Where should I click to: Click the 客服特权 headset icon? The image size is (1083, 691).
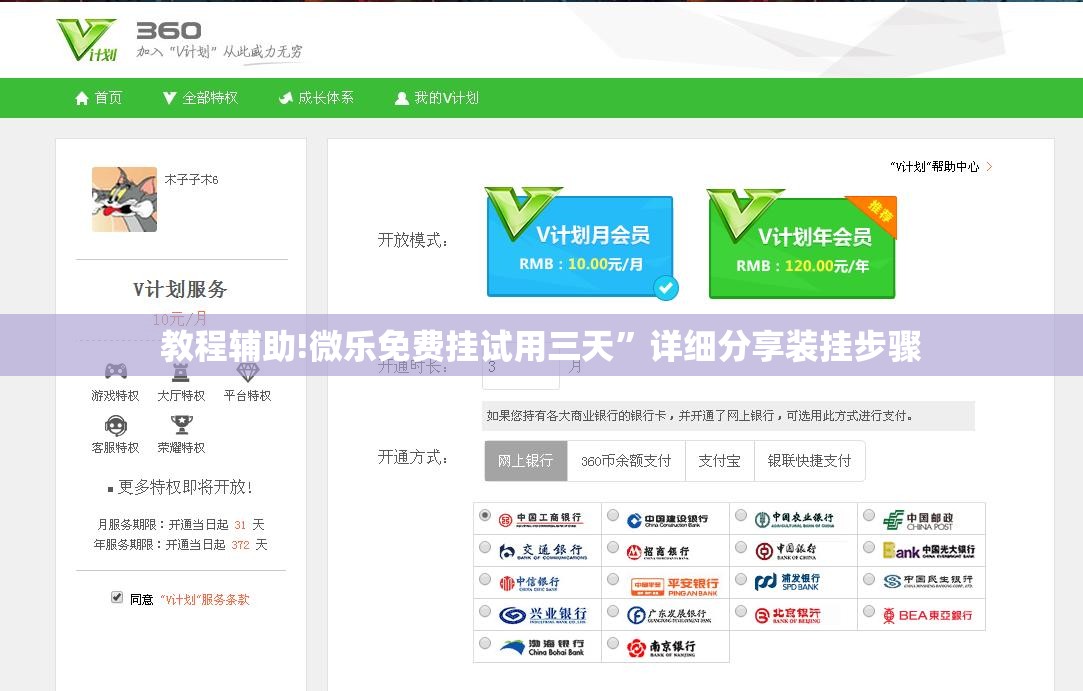click(x=115, y=425)
